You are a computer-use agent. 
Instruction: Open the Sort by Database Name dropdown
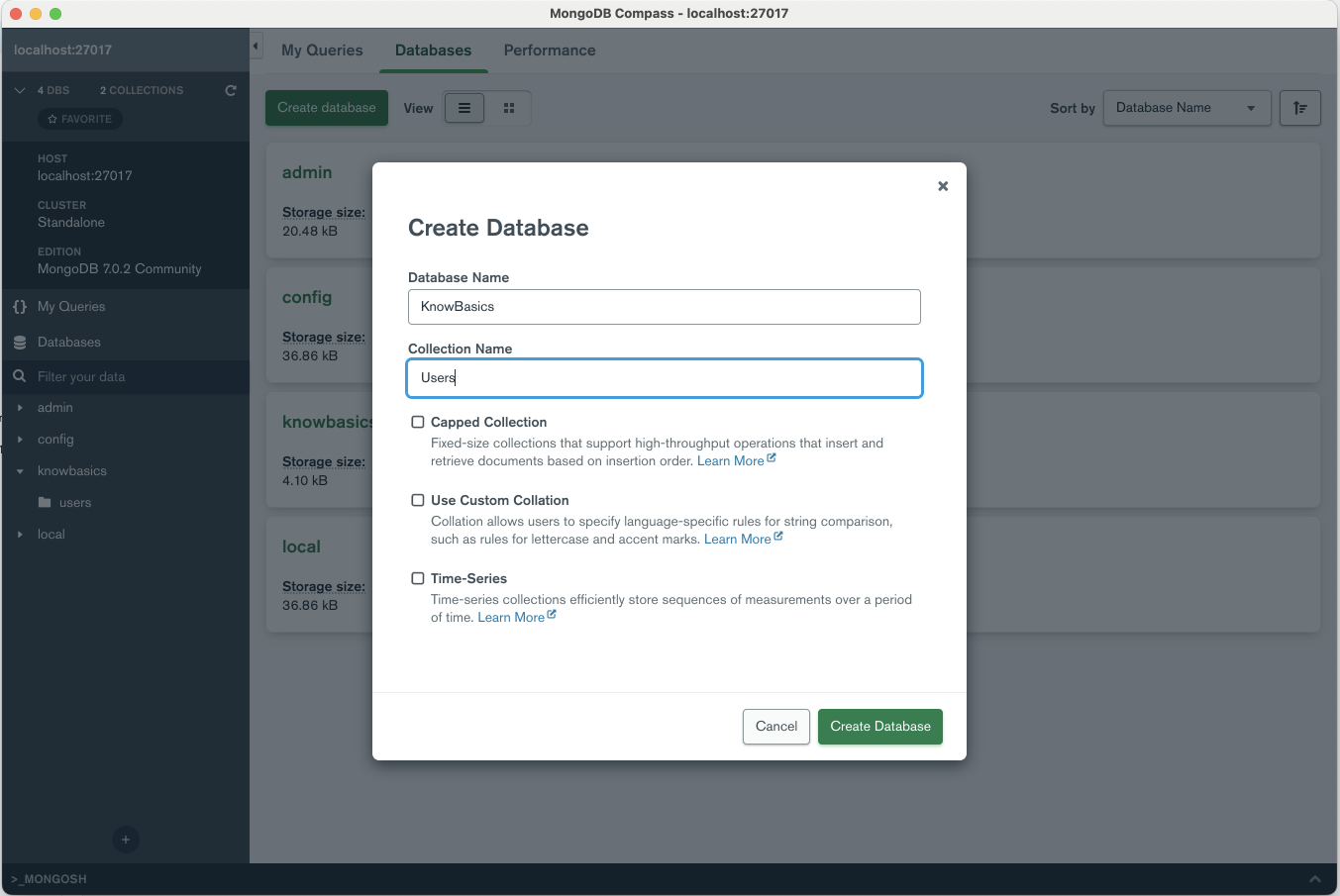tap(1187, 108)
